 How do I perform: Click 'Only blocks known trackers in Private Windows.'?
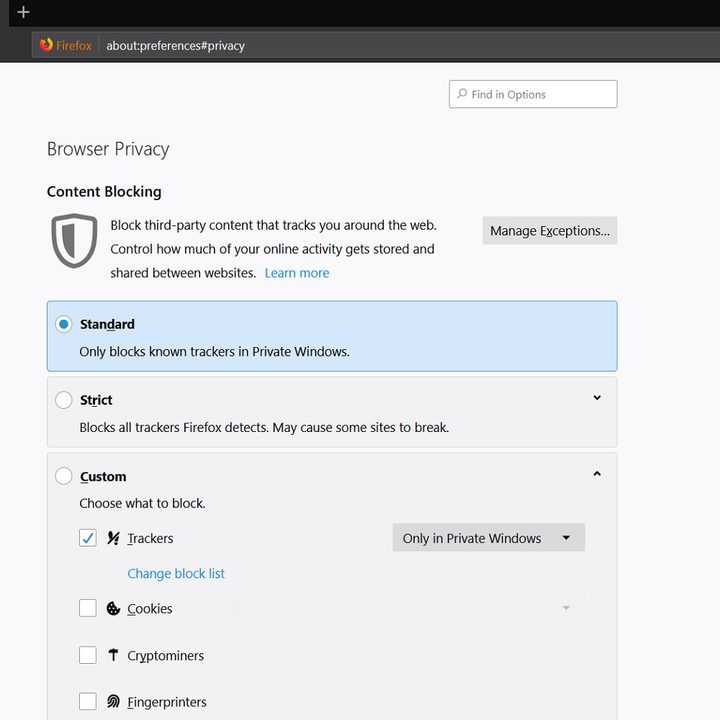point(214,352)
